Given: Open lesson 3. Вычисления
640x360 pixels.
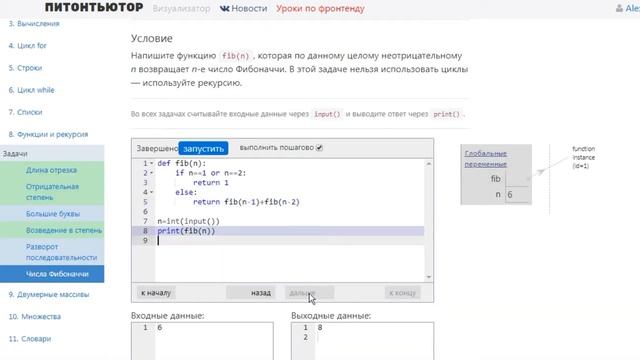Looking at the screenshot, I should pos(34,24).
